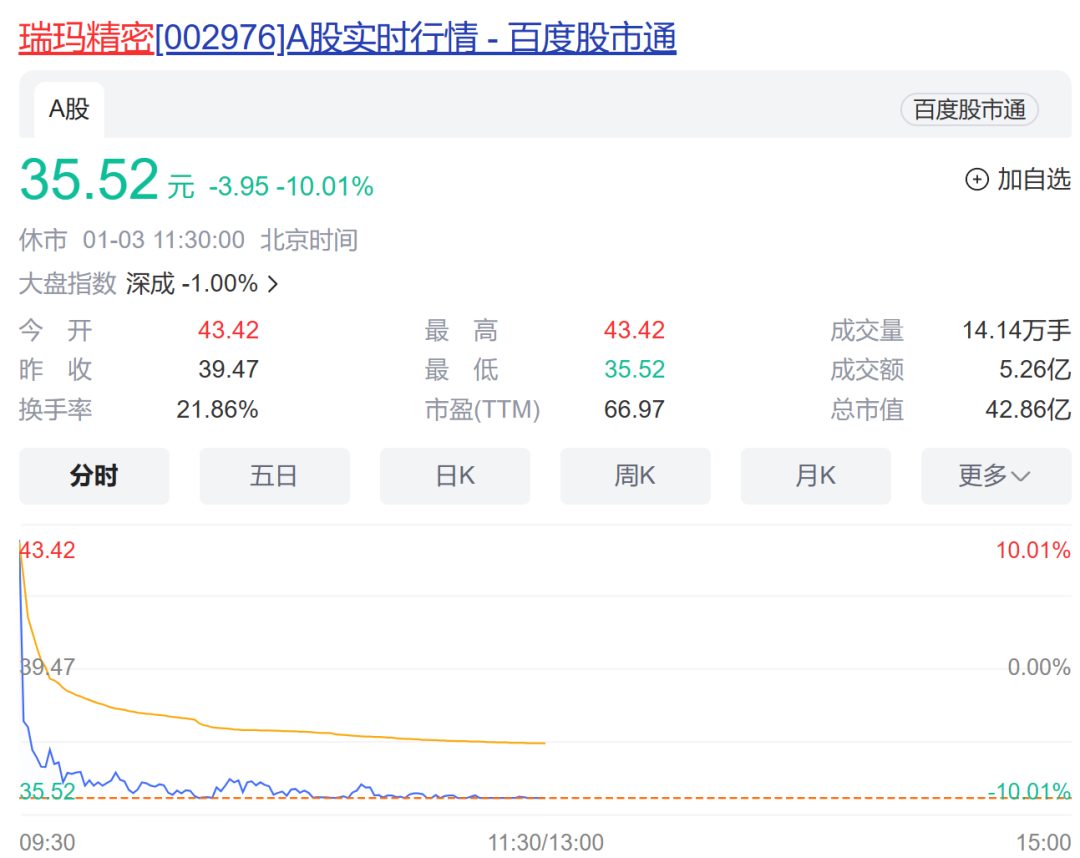Click 今开 value 43.42
Image resolution: width=1080 pixels, height=858 pixels.
tap(228, 331)
